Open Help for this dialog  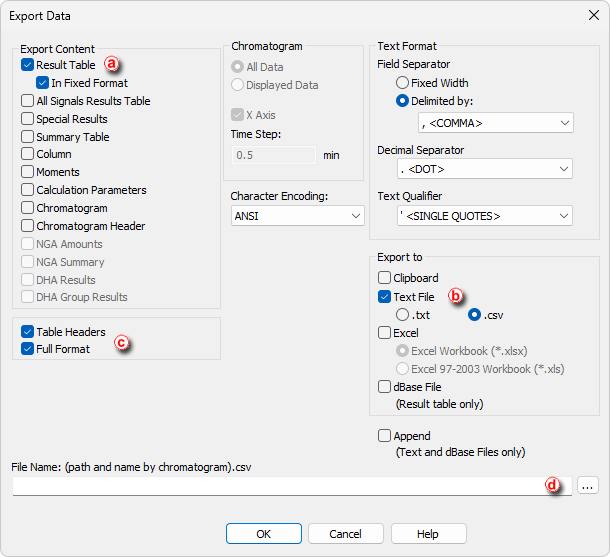click(428, 534)
